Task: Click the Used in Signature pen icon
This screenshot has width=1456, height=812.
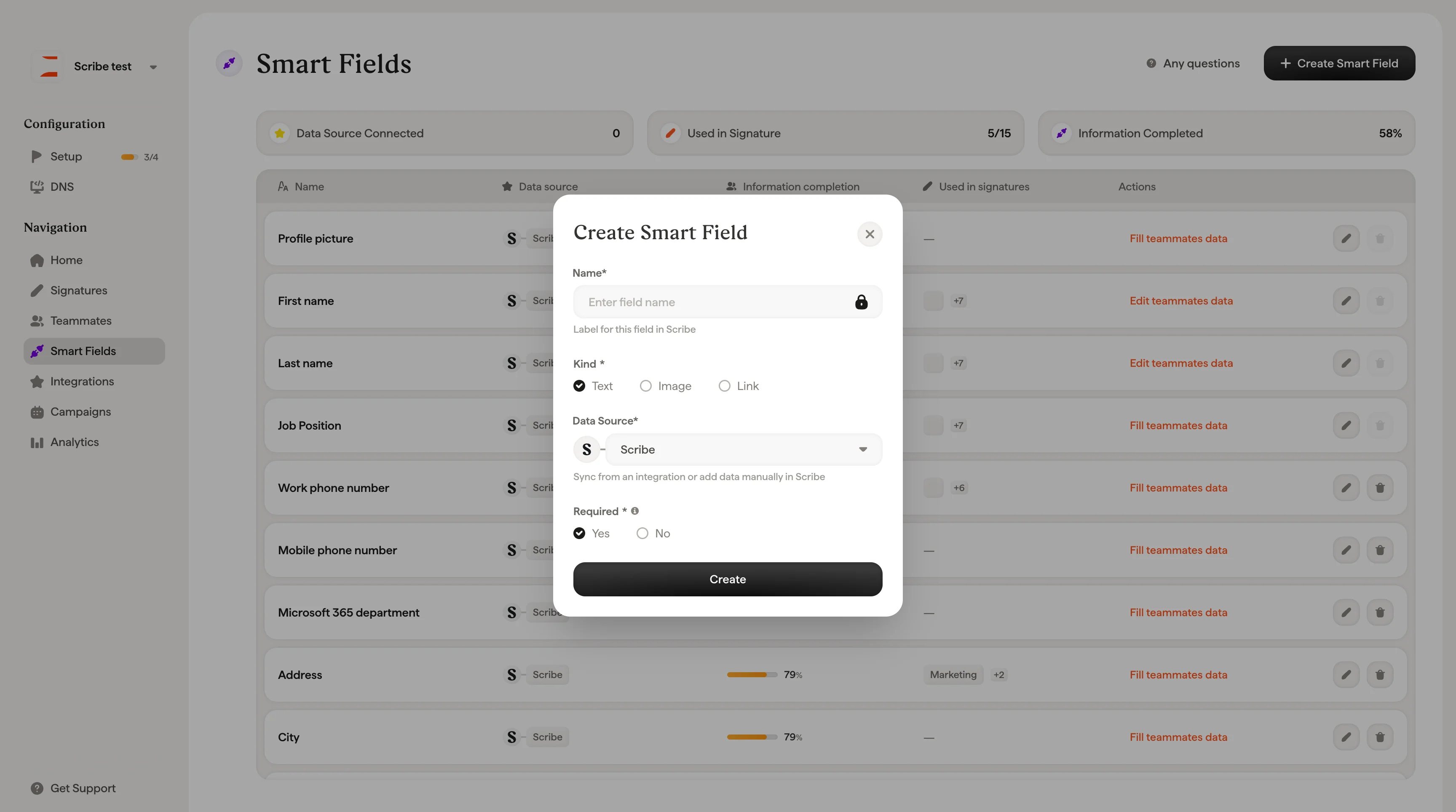Action: 670,134
